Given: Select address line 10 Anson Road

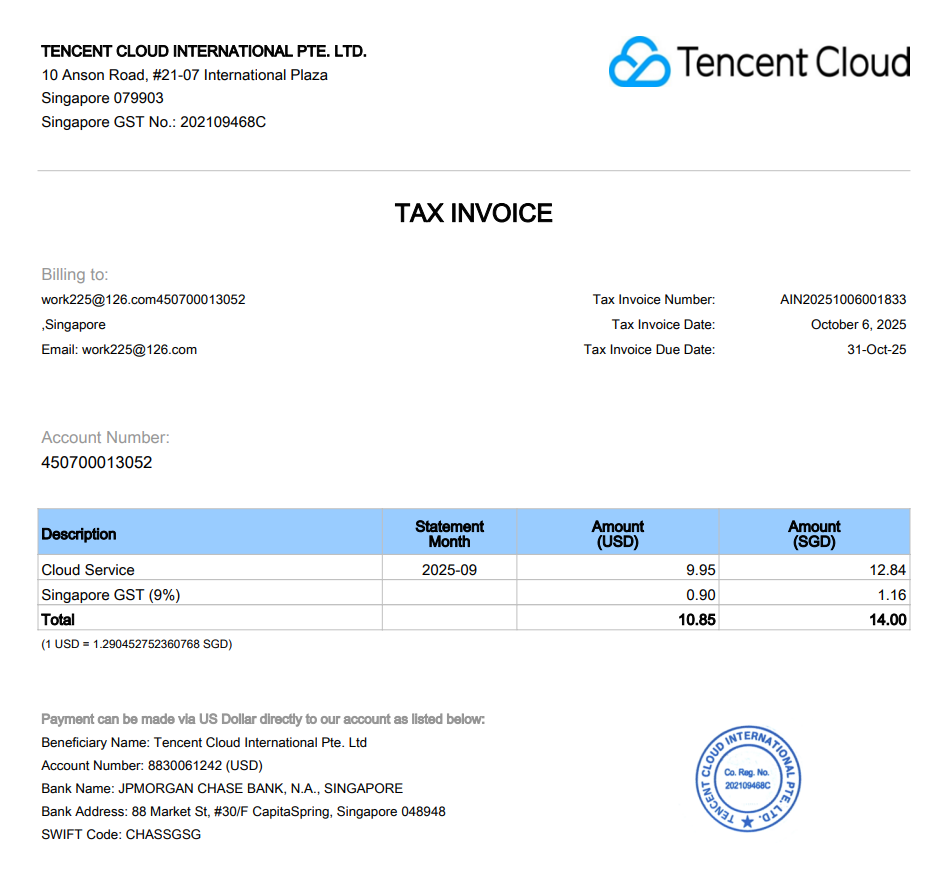Looking at the screenshot, I should click(184, 75).
